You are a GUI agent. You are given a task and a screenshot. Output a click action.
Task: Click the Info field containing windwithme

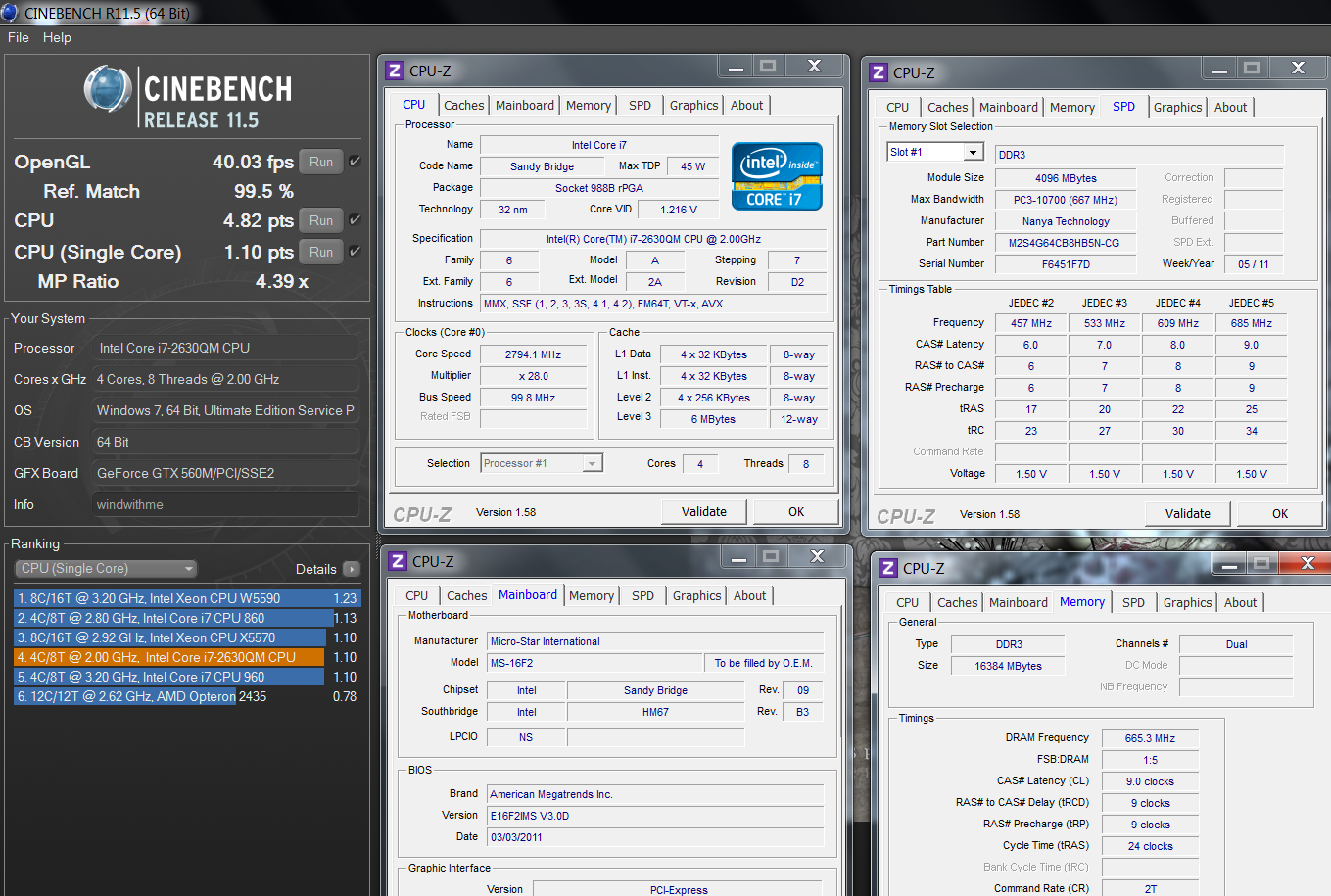[226, 504]
